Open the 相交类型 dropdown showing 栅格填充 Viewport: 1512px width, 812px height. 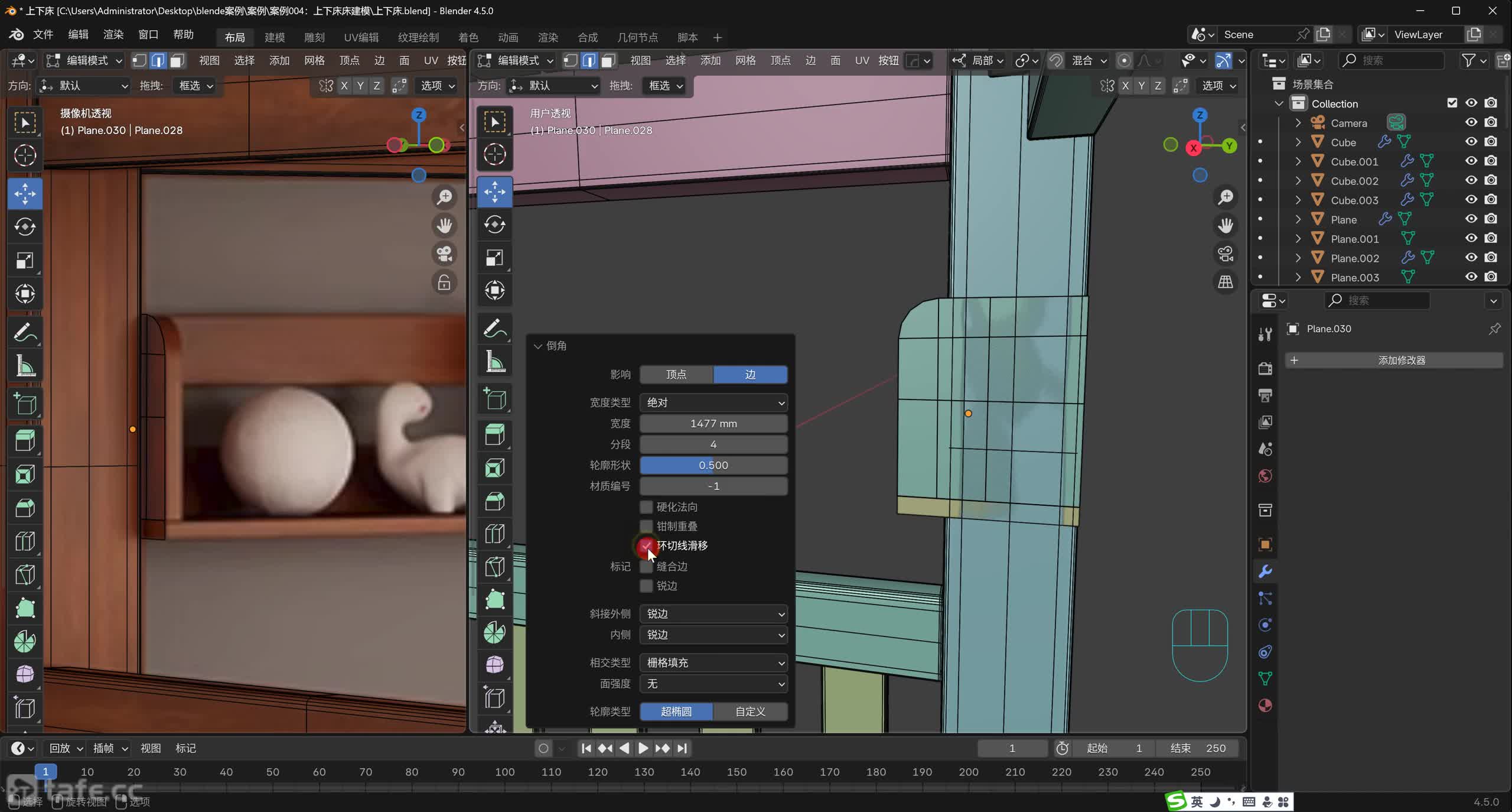[713, 662]
